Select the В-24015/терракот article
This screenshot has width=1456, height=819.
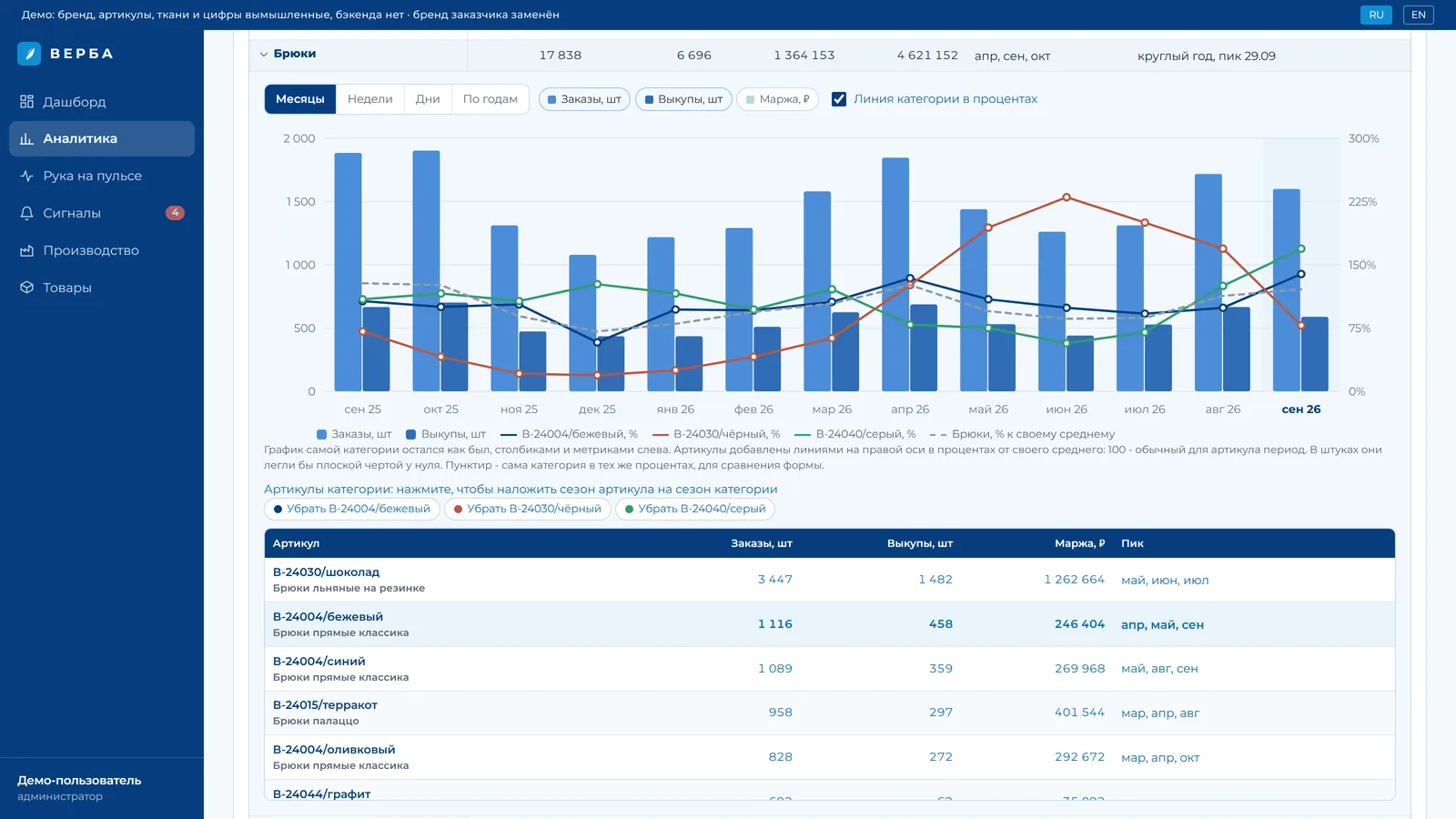pos(829,713)
